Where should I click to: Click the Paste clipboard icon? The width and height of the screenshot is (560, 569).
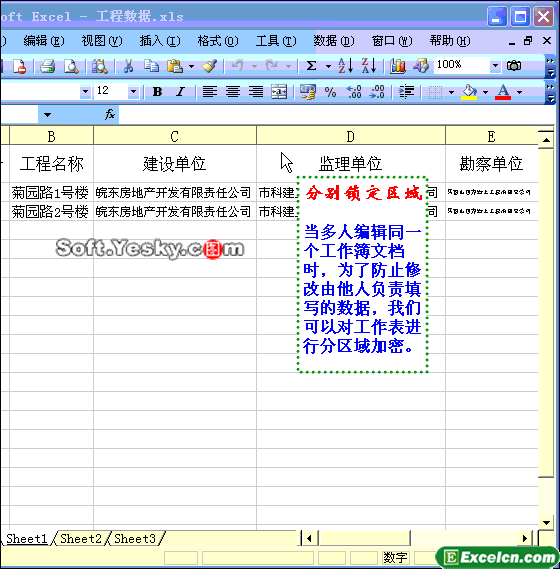pos(175,66)
